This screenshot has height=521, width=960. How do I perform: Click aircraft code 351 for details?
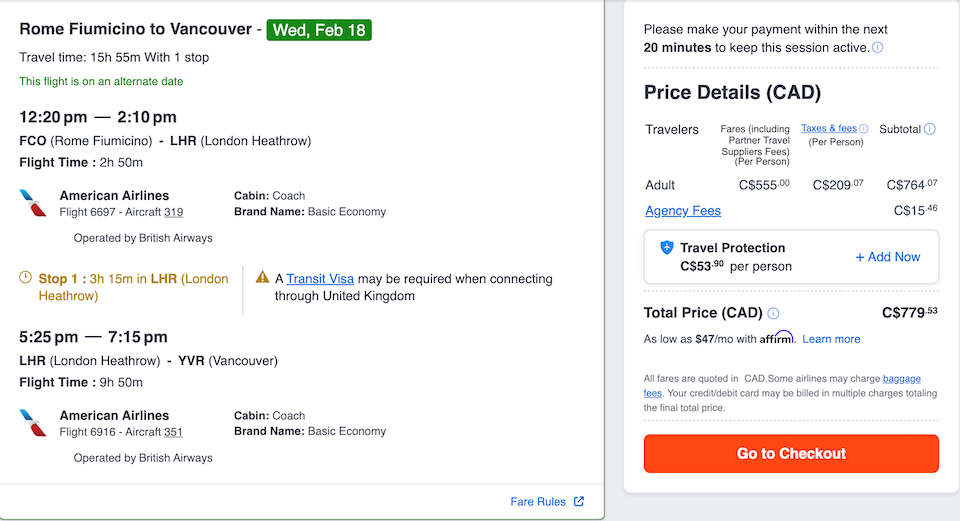point(173,432)
